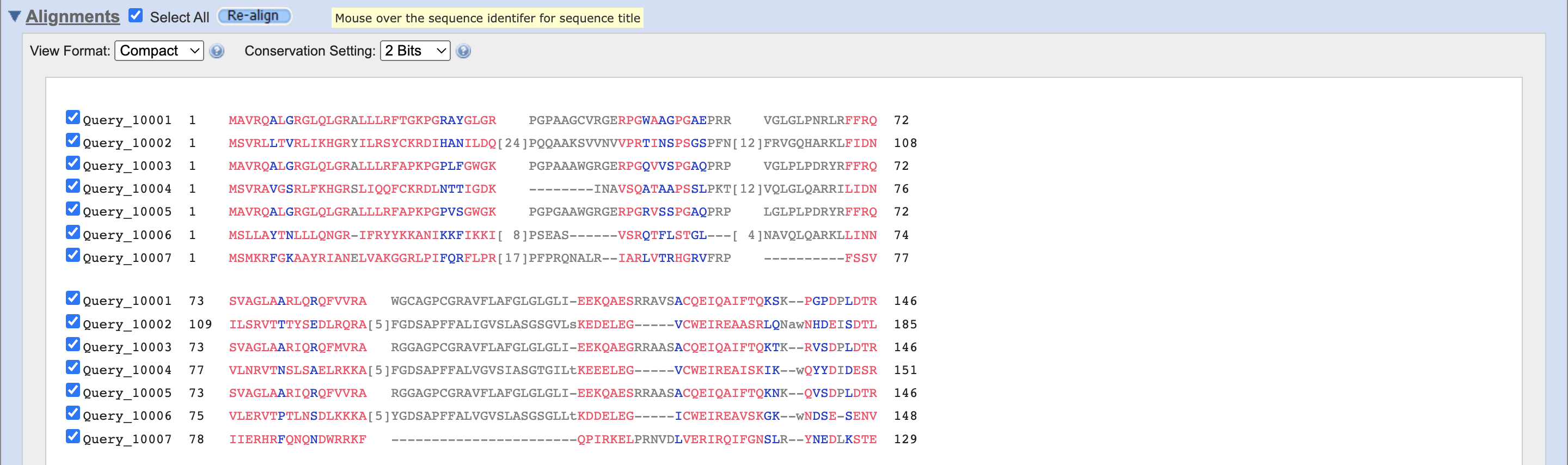Click Query_10002 identifier in first block
The image size is (1568, 465).
pyautogui.click(x=127, y=143)
